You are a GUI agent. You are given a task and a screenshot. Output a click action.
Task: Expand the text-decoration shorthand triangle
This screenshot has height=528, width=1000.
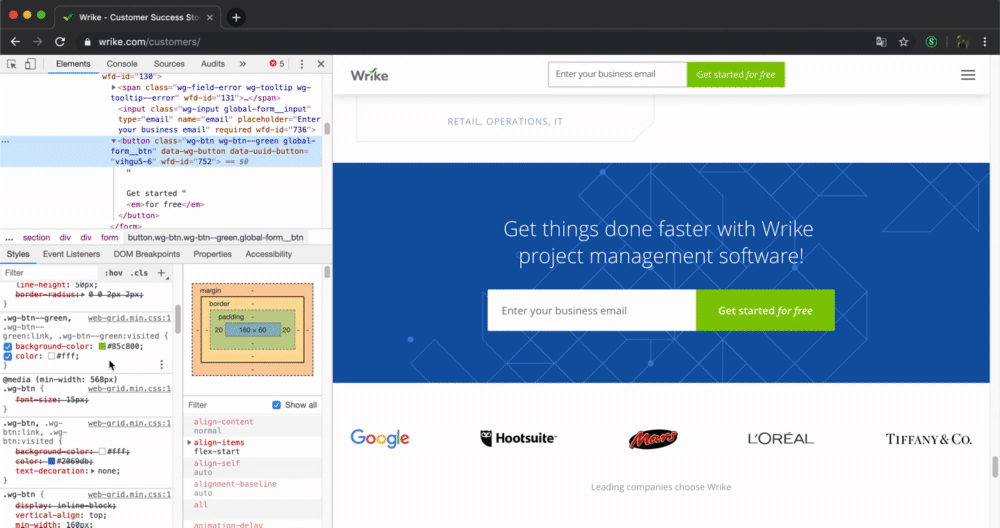pyautogui.click(x=92, y=471)
